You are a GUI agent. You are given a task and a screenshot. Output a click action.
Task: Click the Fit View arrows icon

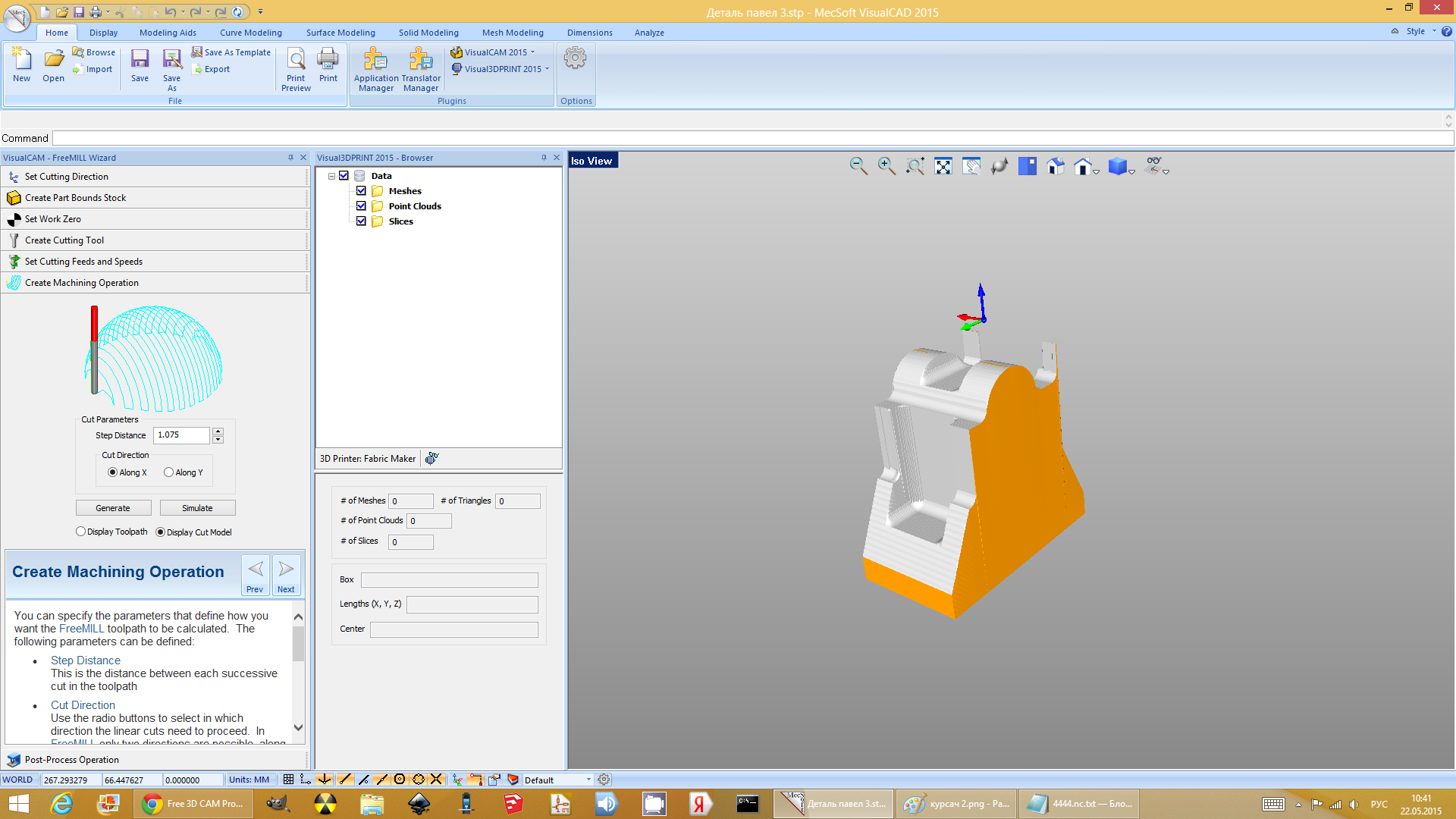(x=943, y=166)
